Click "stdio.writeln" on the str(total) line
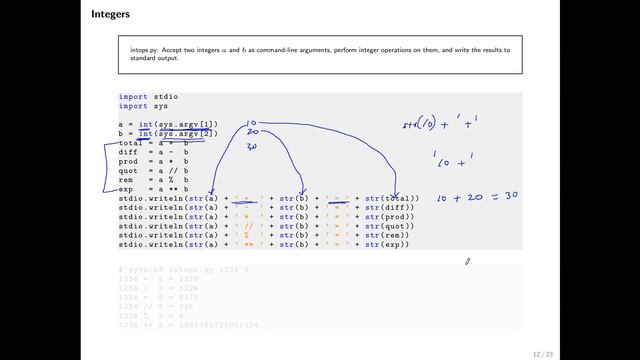Image resolution: width=640 pixels, height=360 pixels. click(x=151, y=199)
